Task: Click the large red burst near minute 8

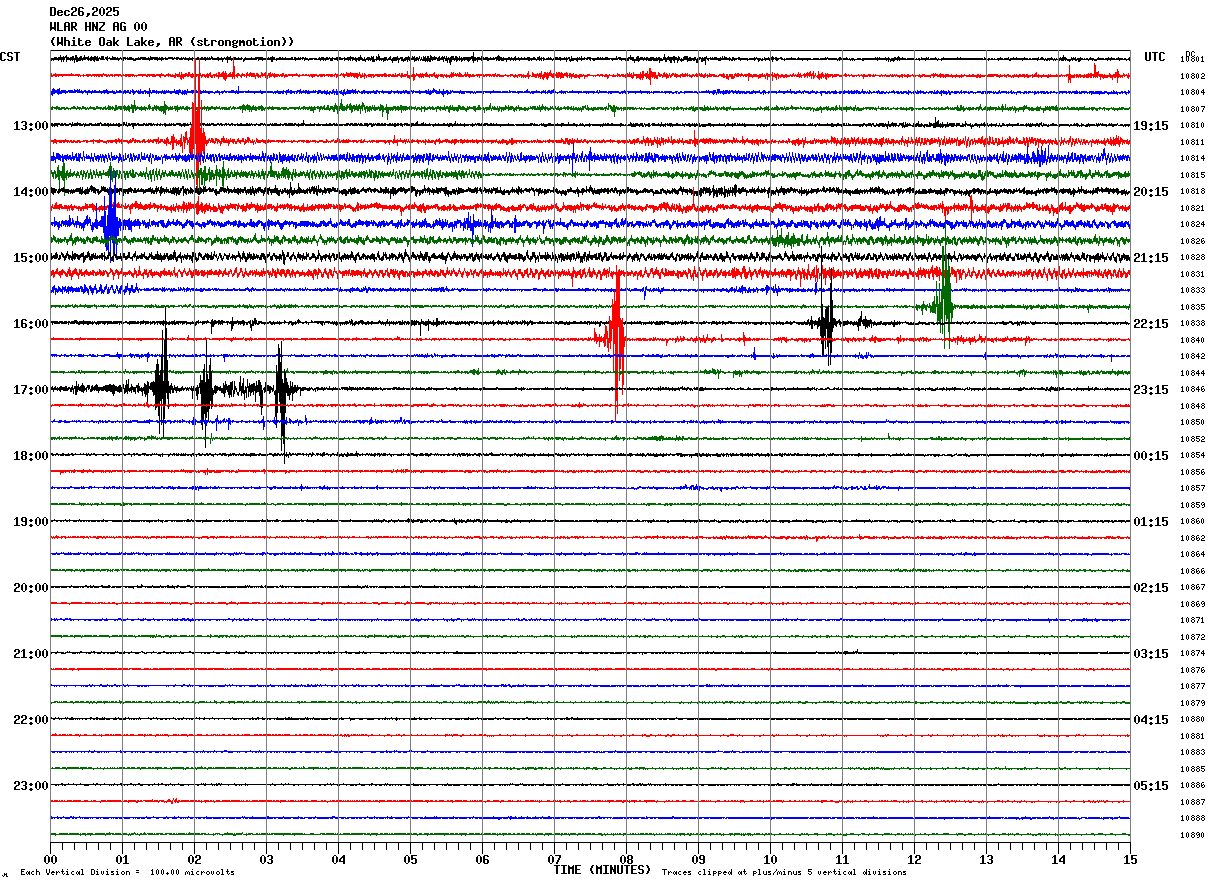Action: [x=616, y=340]
